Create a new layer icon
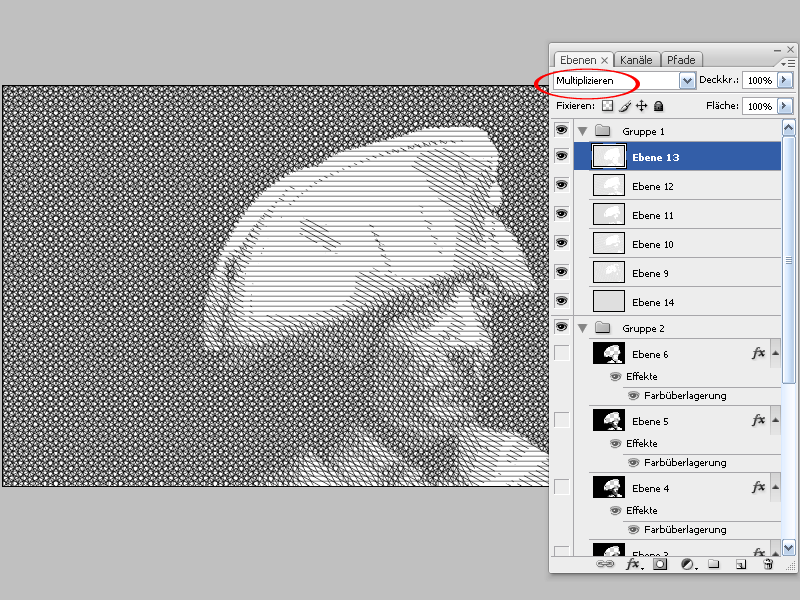 coord(741,564)
